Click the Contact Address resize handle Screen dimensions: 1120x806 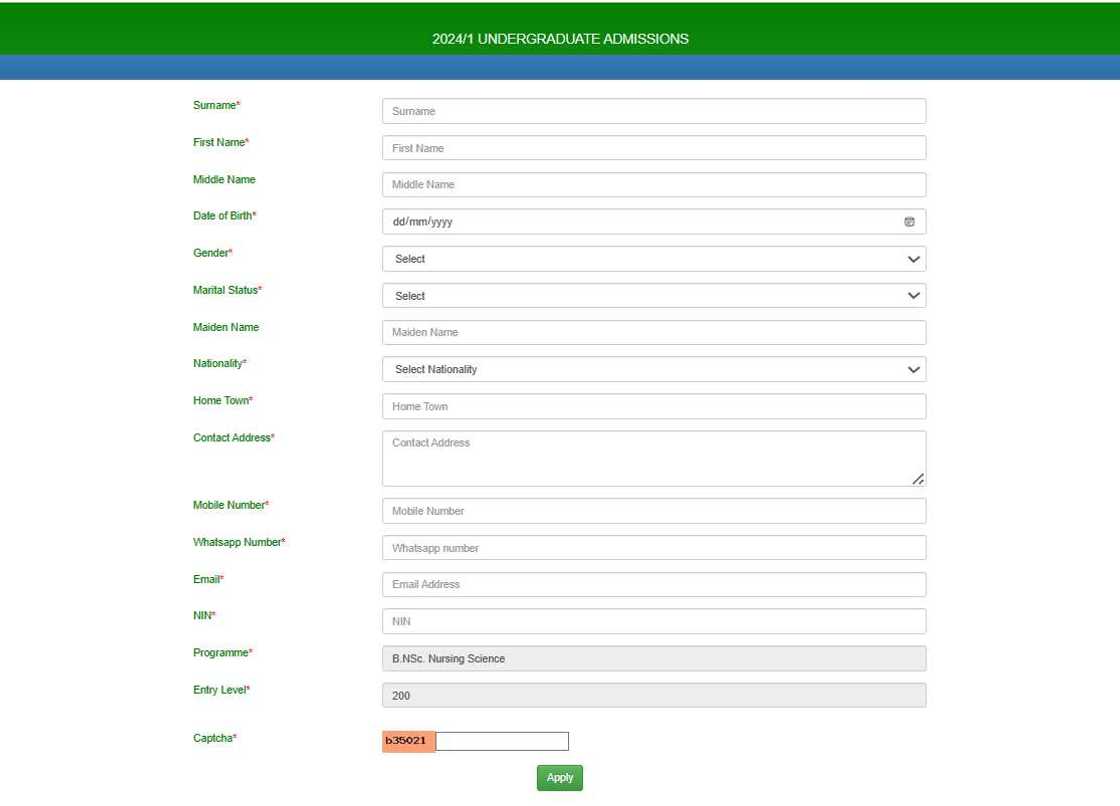(918, 479)
